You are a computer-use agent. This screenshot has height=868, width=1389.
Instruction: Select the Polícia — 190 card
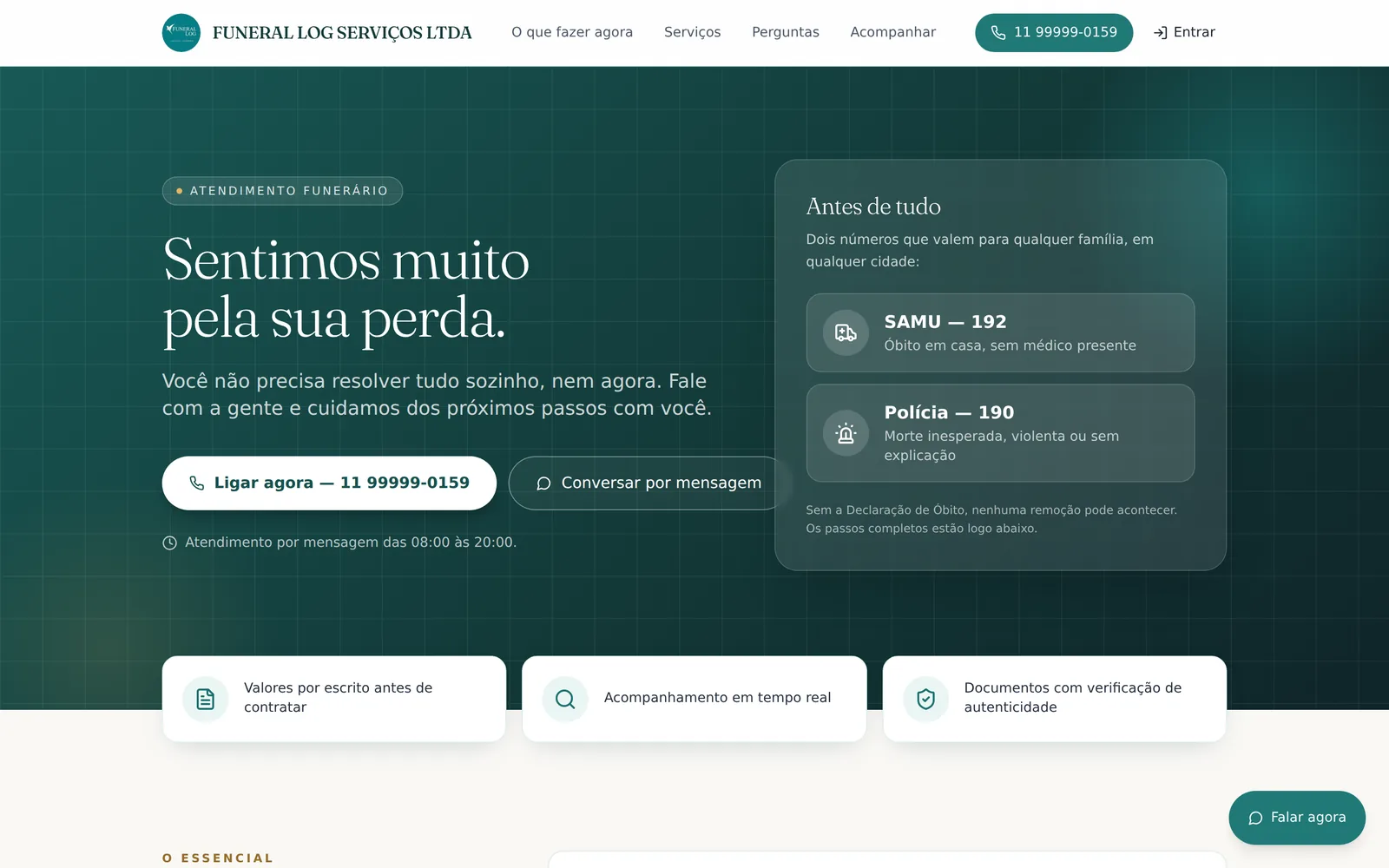(x=1000, y=433)
